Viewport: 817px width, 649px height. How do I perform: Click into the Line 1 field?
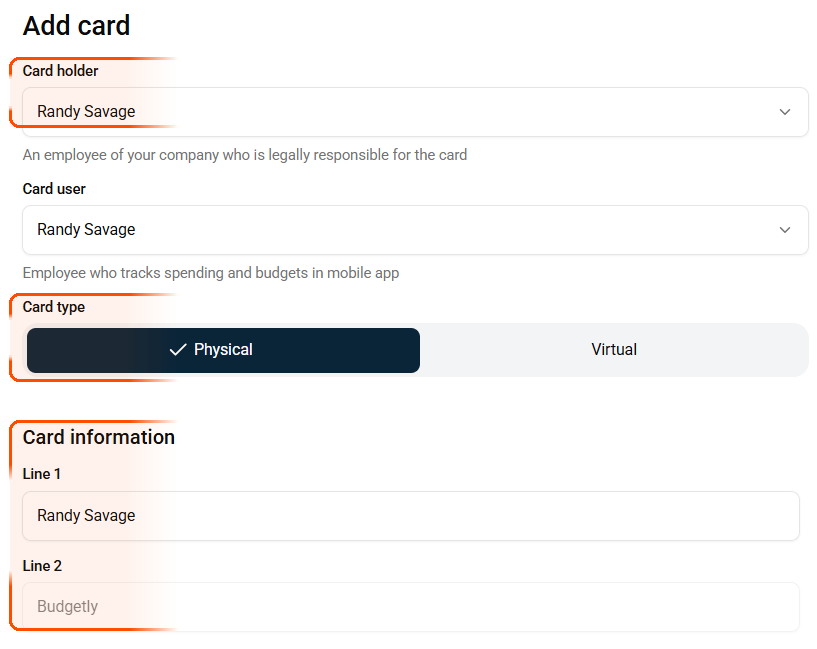(410, 516)
